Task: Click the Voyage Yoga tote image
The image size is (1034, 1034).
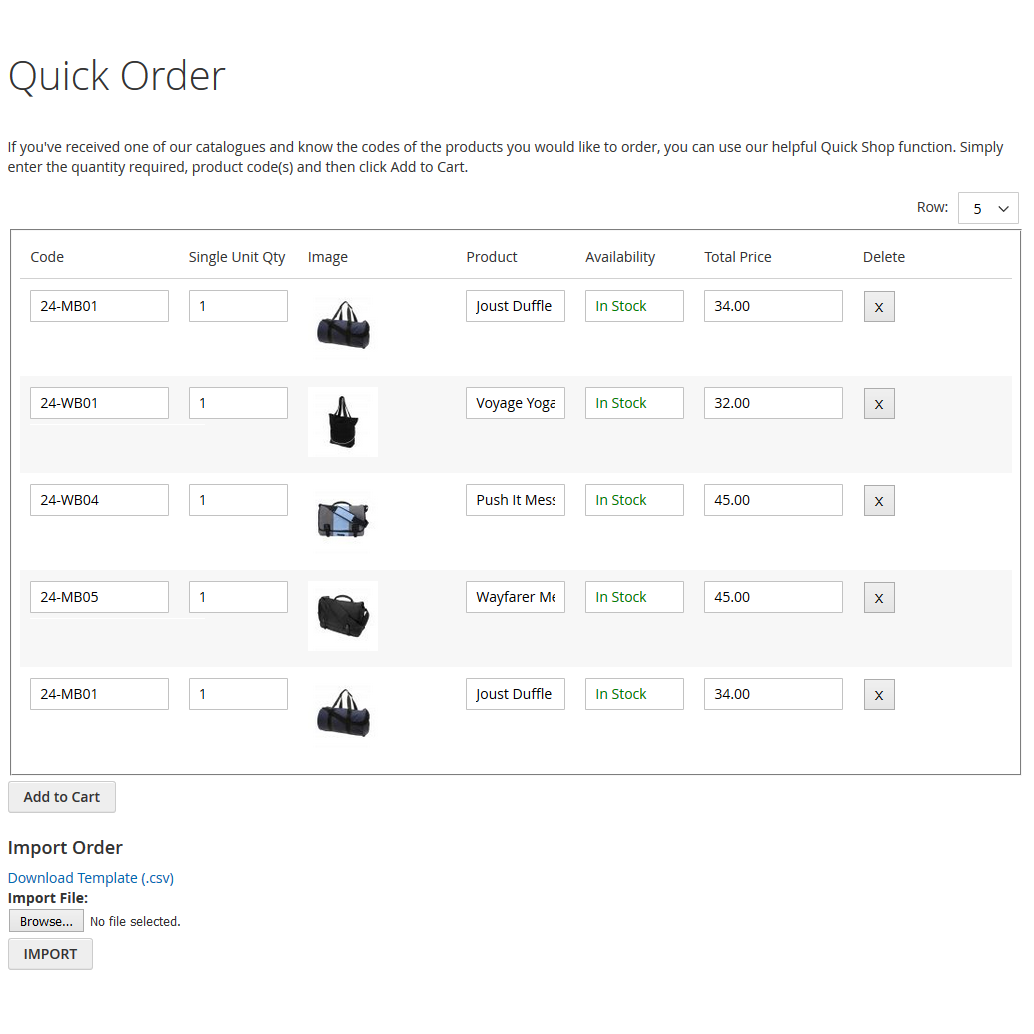Action: [x=342, y=421]
